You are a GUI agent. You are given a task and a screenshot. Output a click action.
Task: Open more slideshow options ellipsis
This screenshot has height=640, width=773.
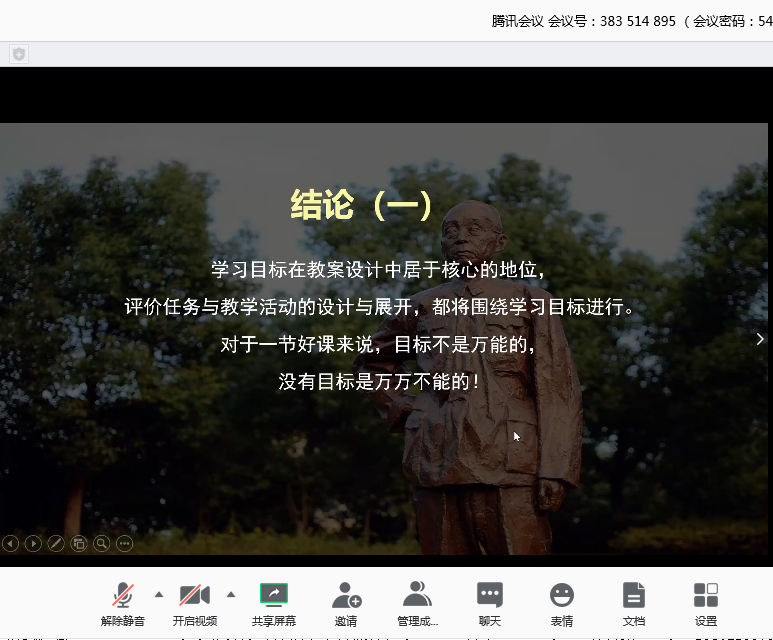124,543
